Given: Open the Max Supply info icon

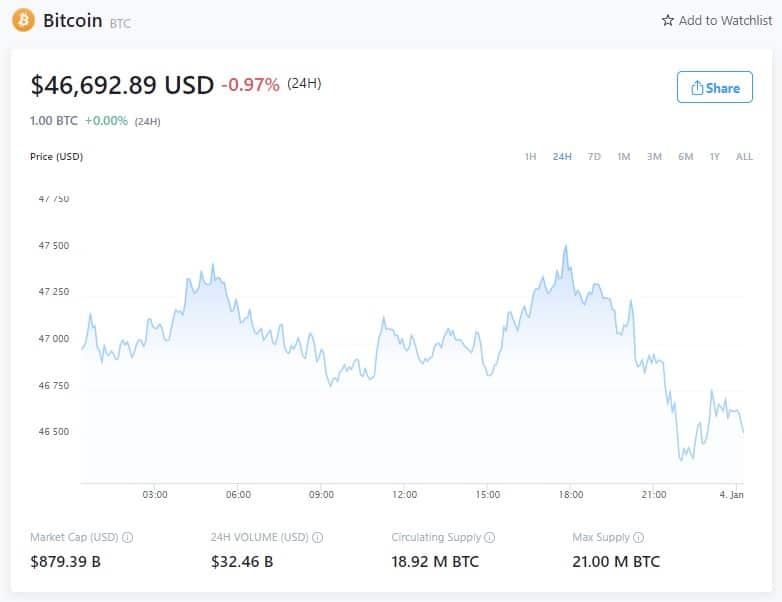Looking at the screenshot, I should [x=638, y=537].
